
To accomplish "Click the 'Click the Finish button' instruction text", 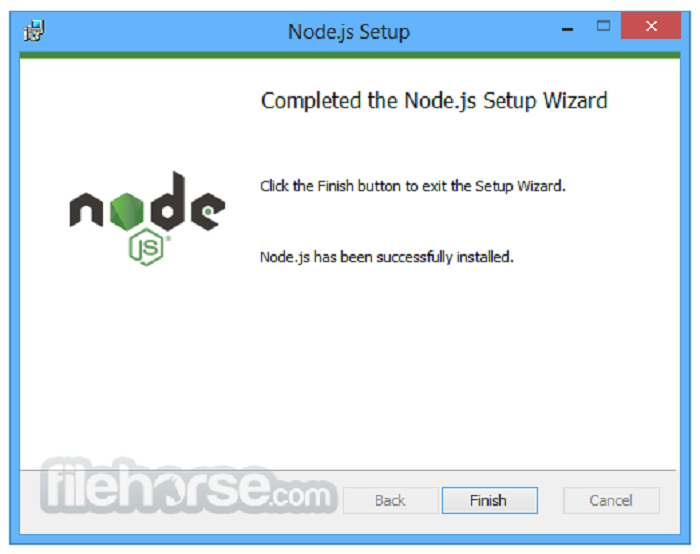I will tap(412, 186).
